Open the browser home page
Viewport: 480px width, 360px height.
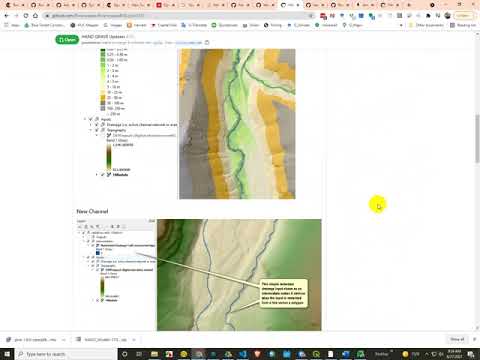click(x=35, y=16)
